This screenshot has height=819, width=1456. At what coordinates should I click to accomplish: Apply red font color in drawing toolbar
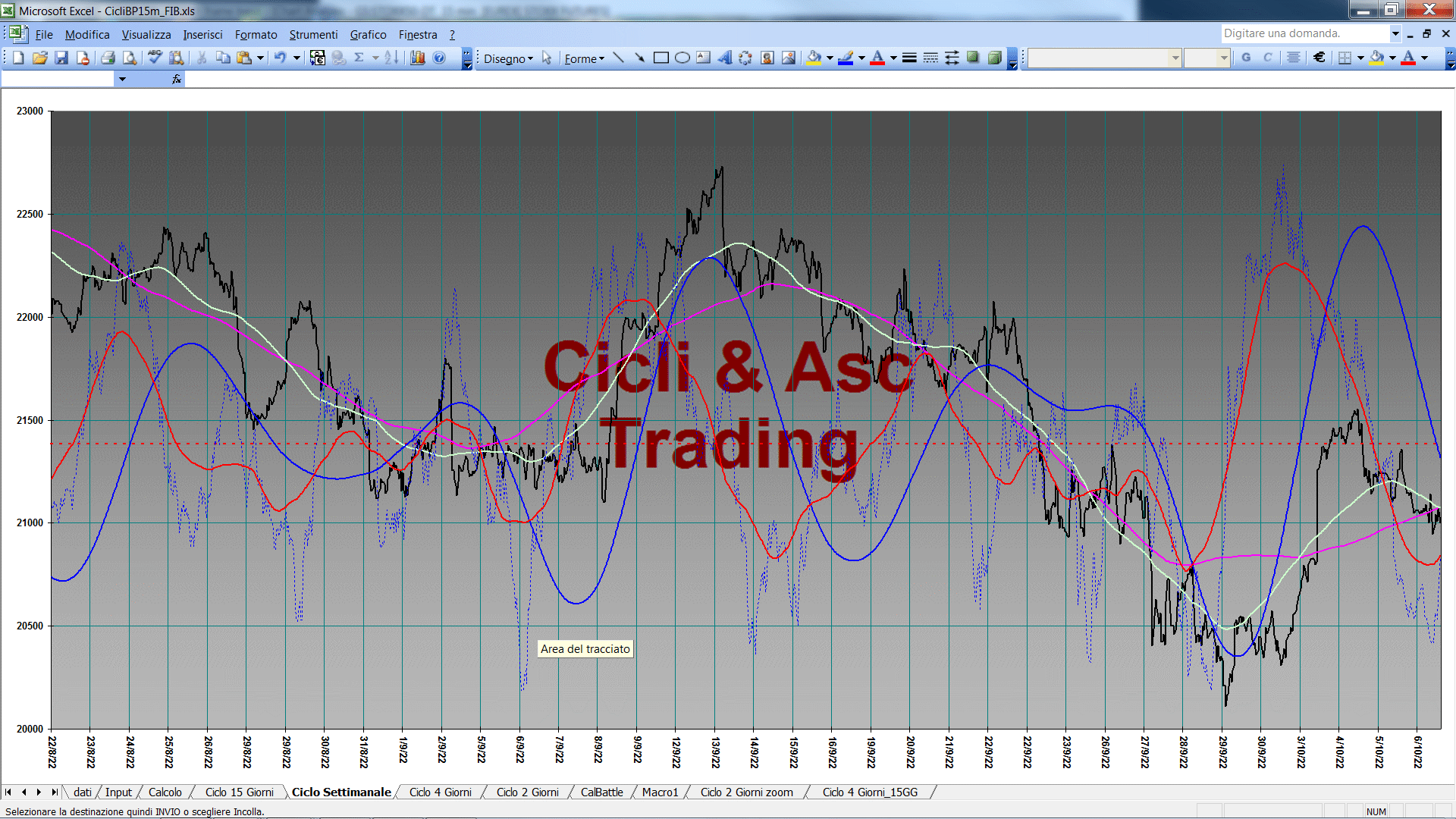pos(878,58)
